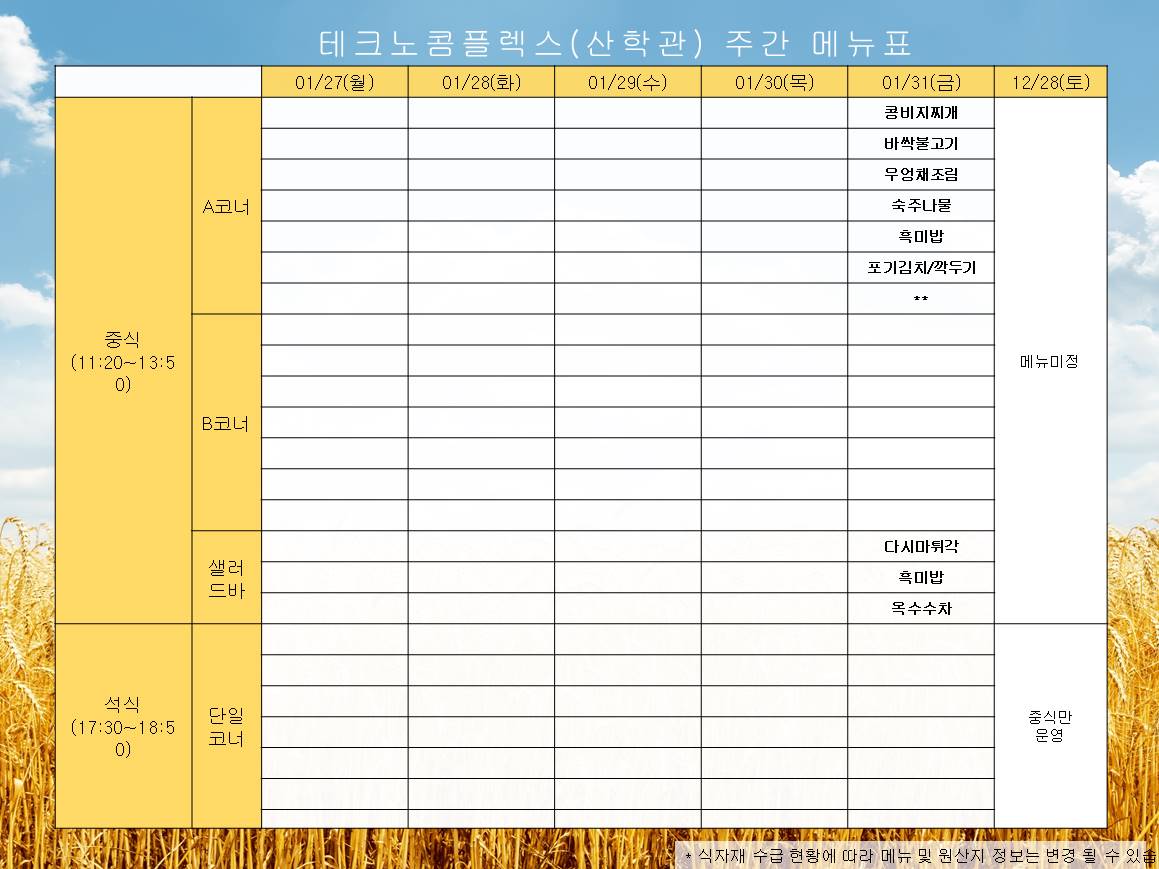Select the 숙주나물 menu cell
Screen dimensions: 1159x869
point(921,206)
